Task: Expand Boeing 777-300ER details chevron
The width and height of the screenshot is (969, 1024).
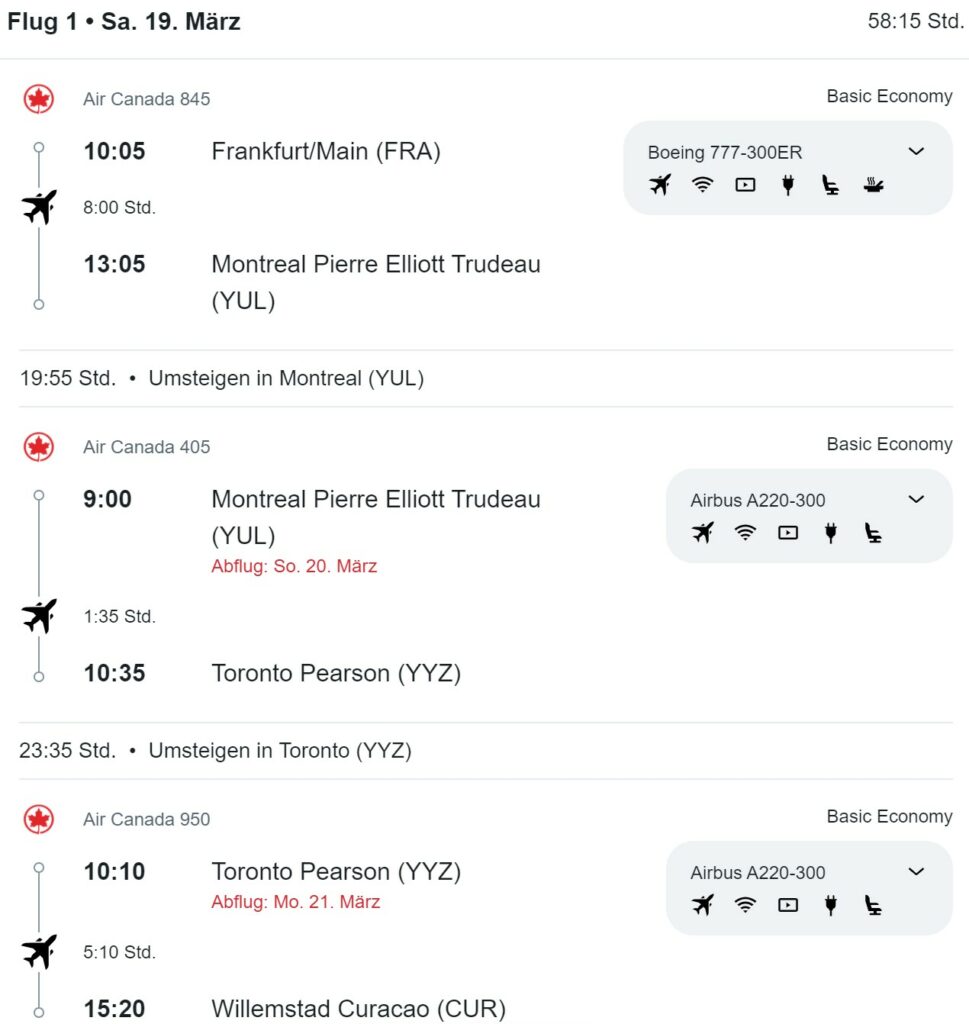Action: [x=916, y=152]
